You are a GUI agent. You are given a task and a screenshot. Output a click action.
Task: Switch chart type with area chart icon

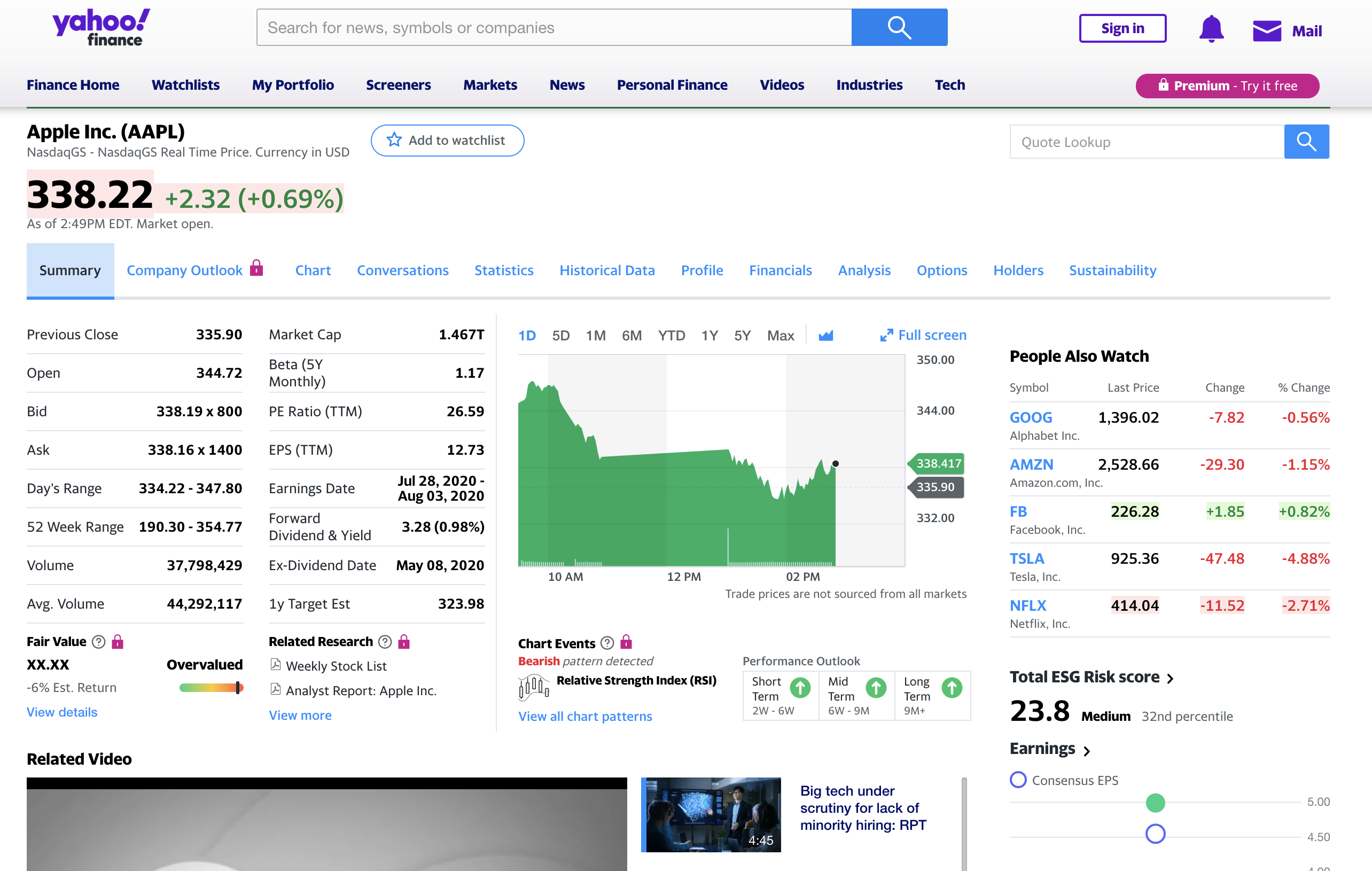825,335
